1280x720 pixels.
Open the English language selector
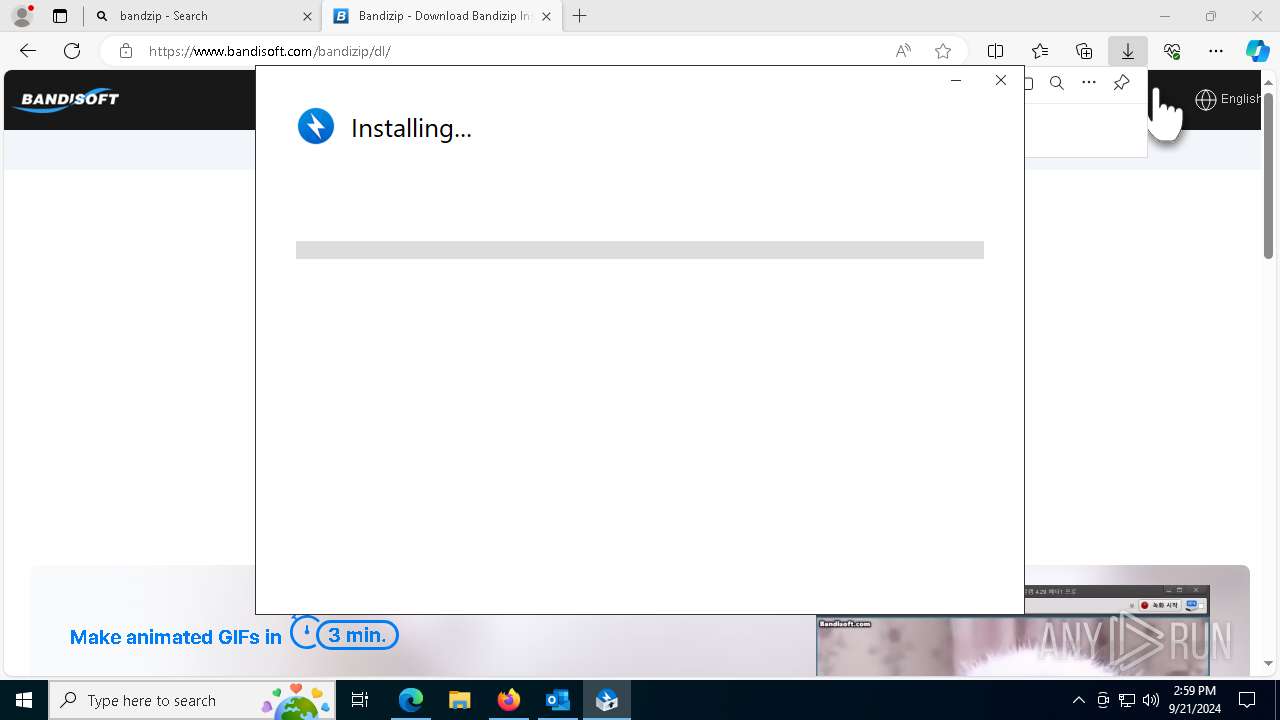pos(1228,99)
